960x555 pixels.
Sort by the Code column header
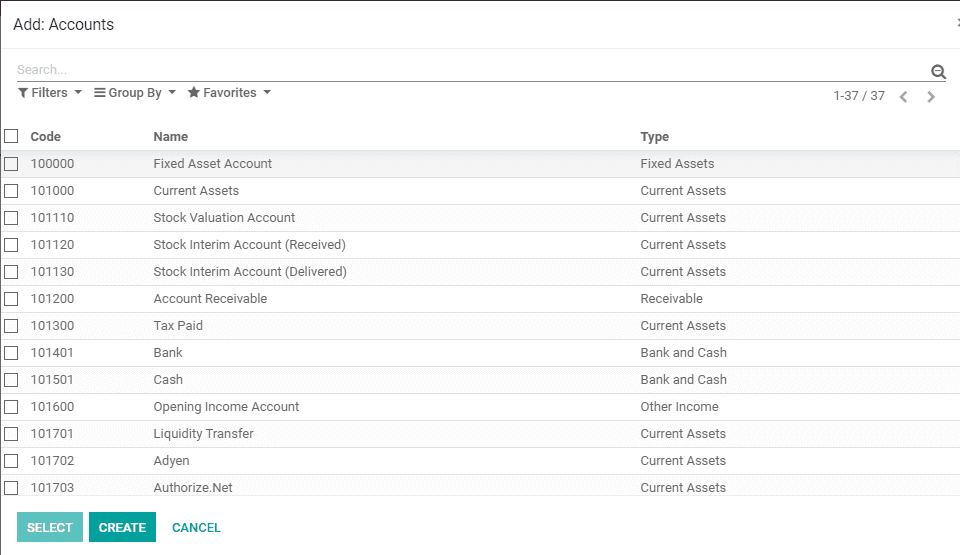45,137
